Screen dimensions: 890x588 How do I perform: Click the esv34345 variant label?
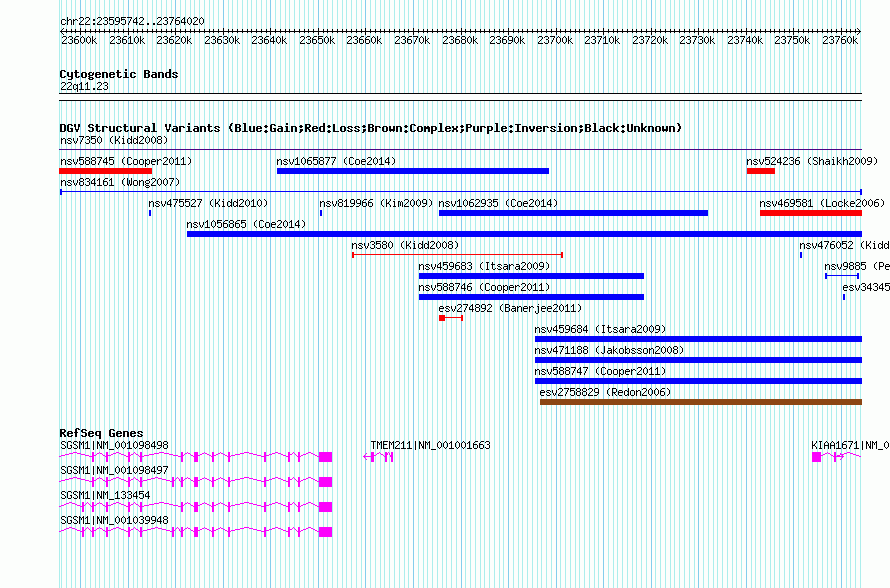pos(866,287)
